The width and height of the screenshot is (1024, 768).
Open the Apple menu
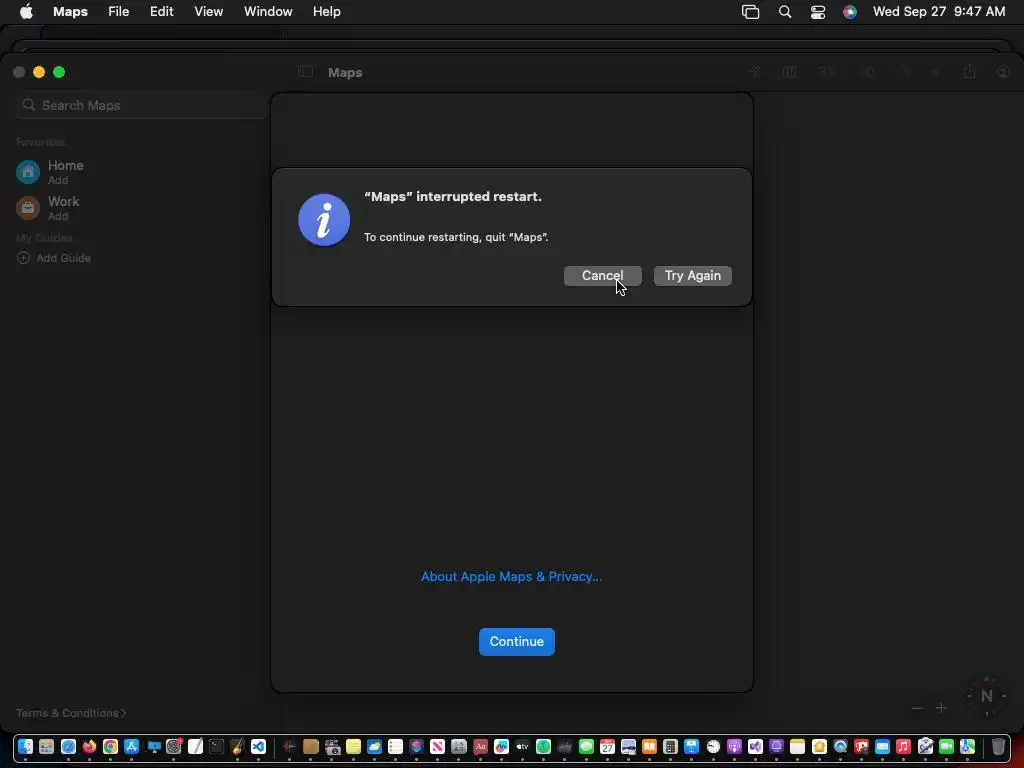tap(26, 12)
